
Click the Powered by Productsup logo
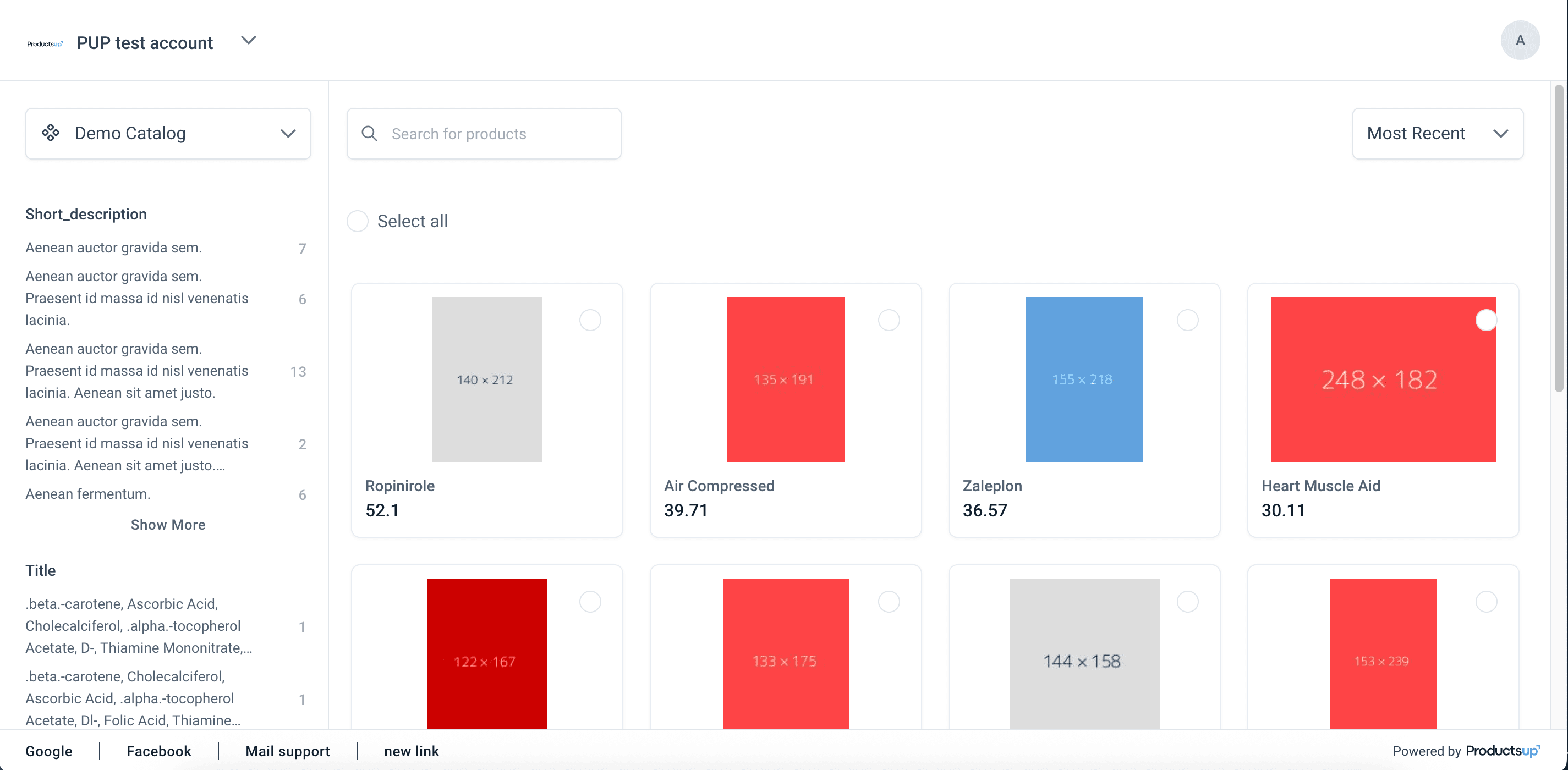[x=1503, y=751]
